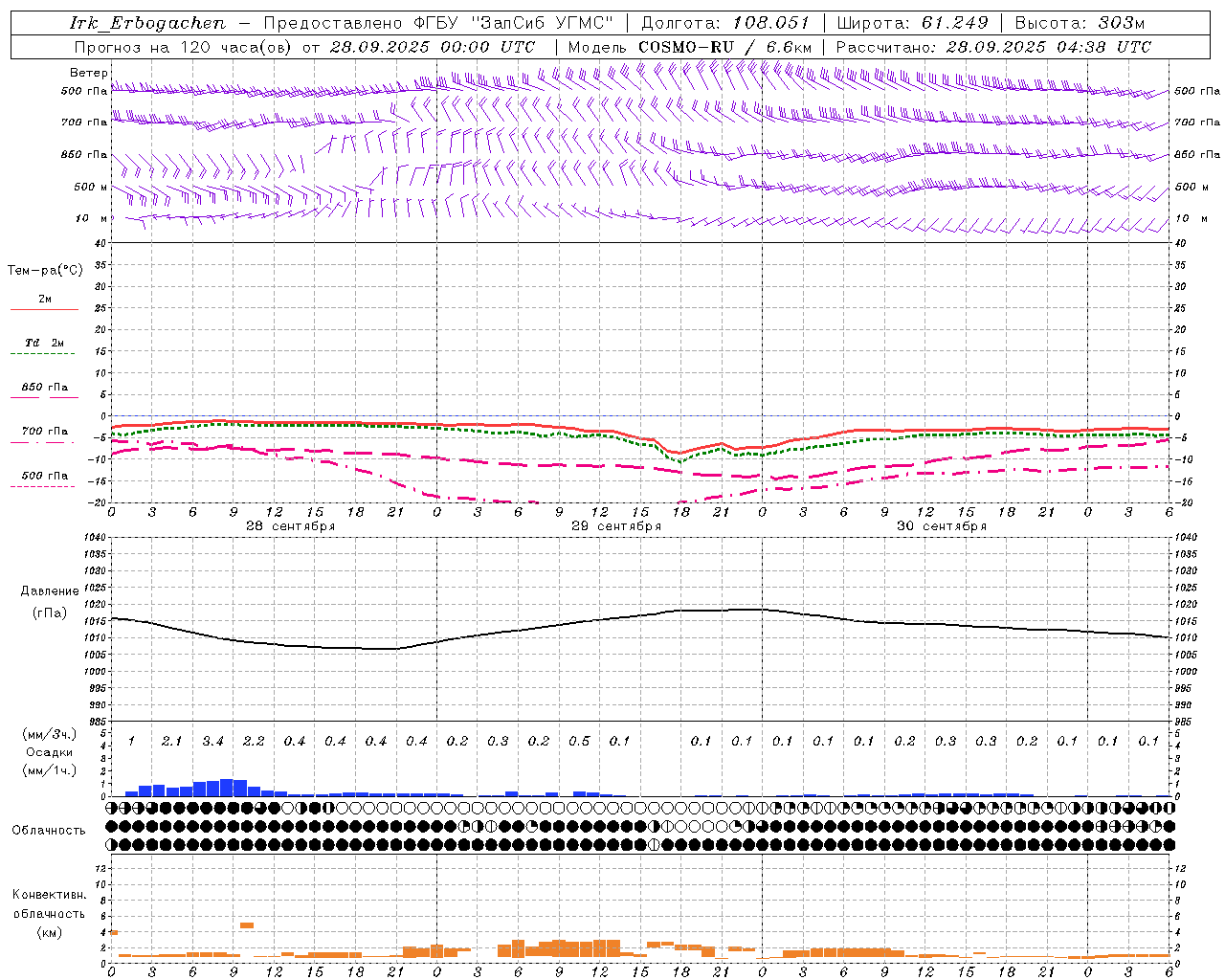Click the Облачность cloud cover label
Viewport: 1225px width, 980px height.
tap(49, 831)
